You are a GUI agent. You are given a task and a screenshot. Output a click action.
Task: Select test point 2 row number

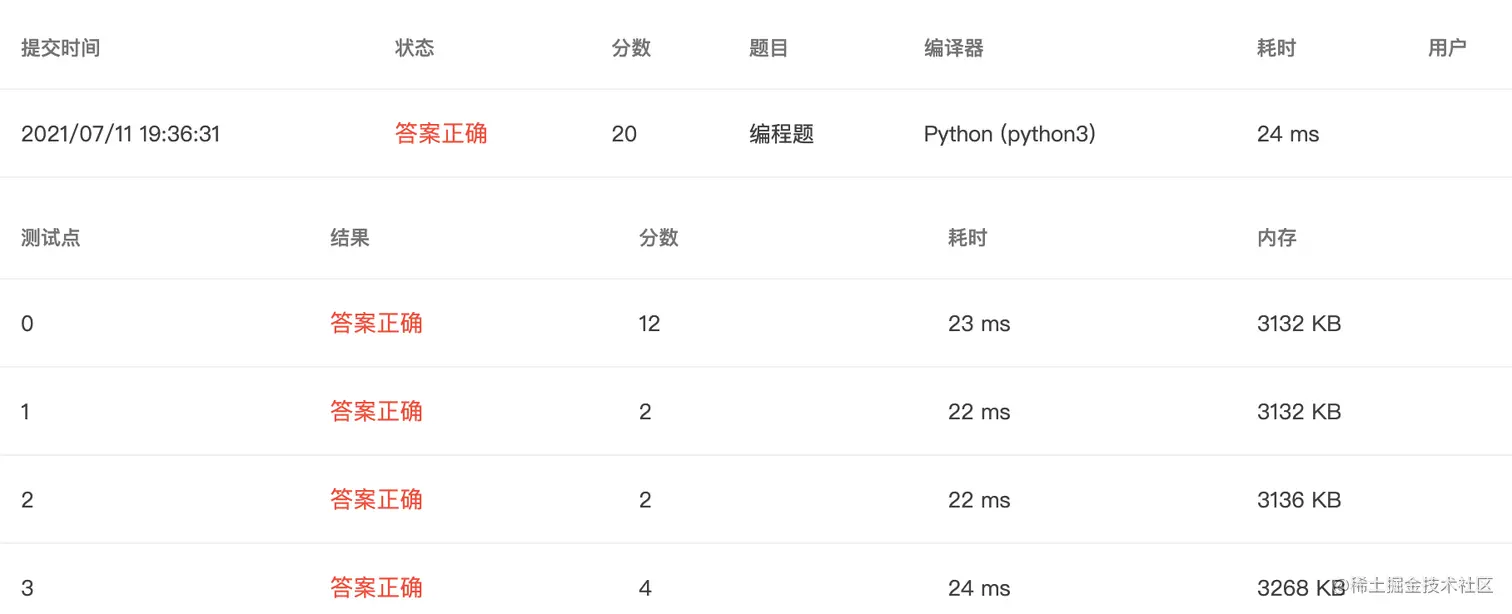tap(27, 500)
